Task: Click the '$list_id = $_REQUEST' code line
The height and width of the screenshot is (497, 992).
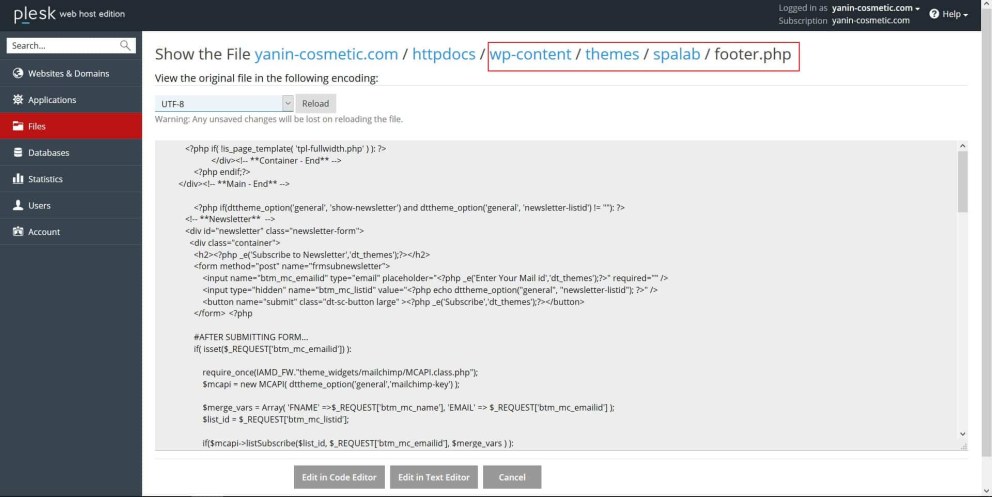Action: 276,419
